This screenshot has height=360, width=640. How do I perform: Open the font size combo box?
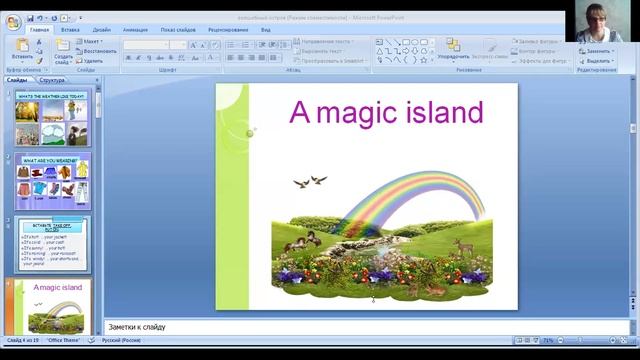[x=178, y=45]
